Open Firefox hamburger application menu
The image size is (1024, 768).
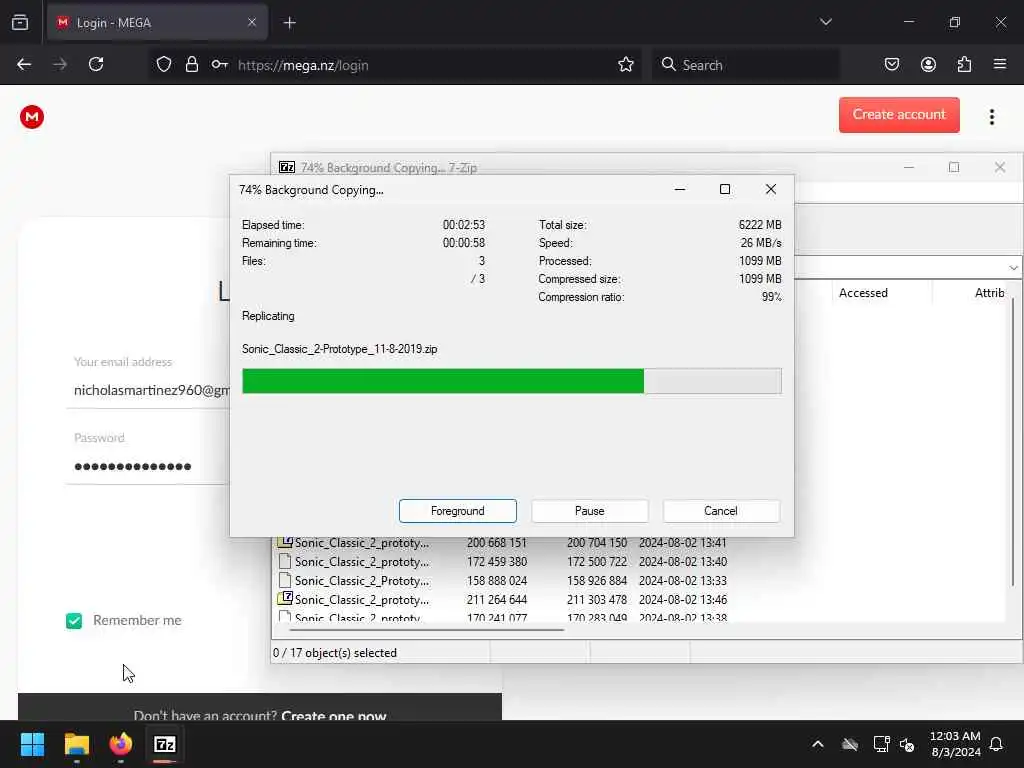(x=1000, y=65)
